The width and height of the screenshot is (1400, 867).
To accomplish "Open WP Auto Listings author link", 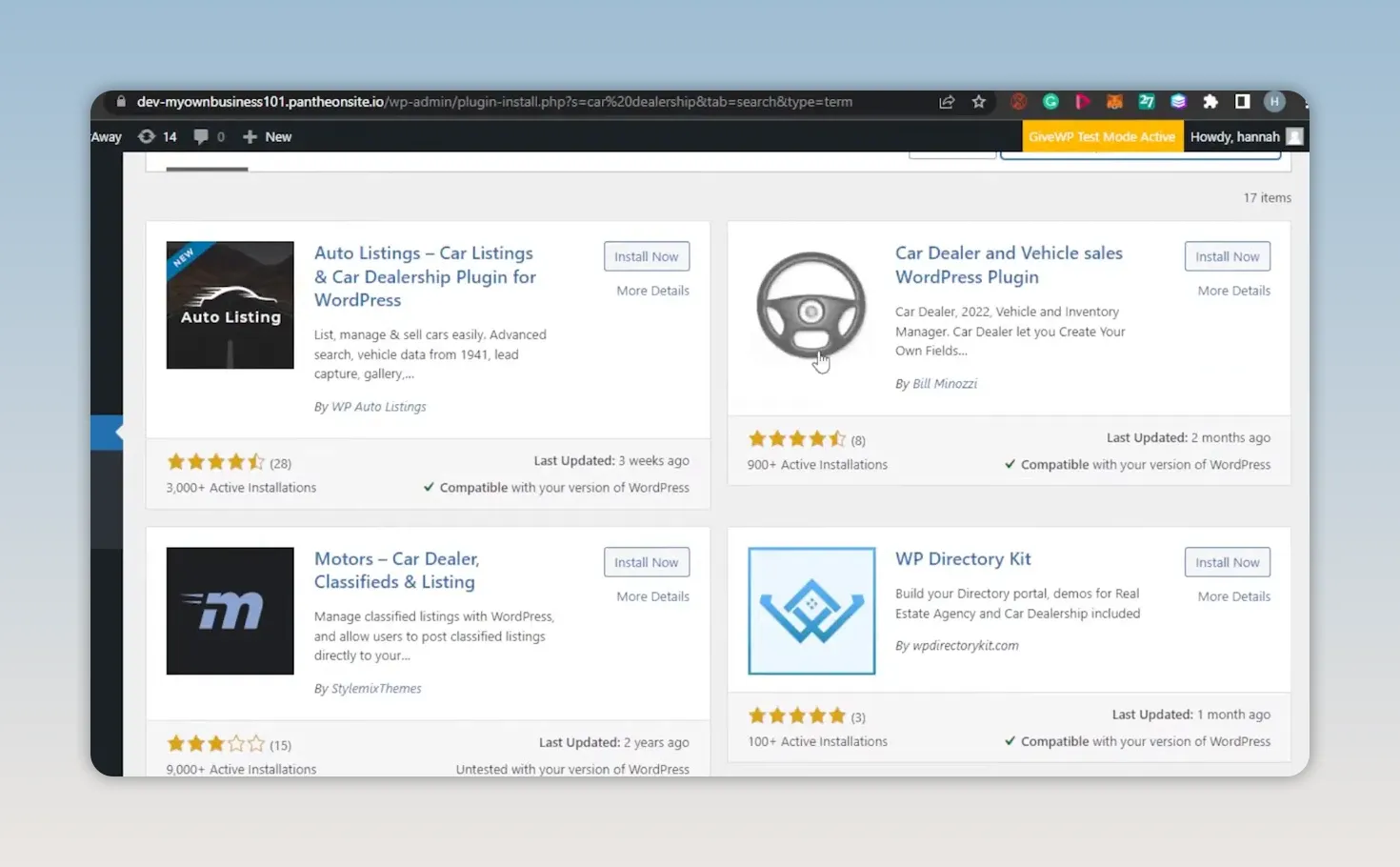I will pos(378,407).
